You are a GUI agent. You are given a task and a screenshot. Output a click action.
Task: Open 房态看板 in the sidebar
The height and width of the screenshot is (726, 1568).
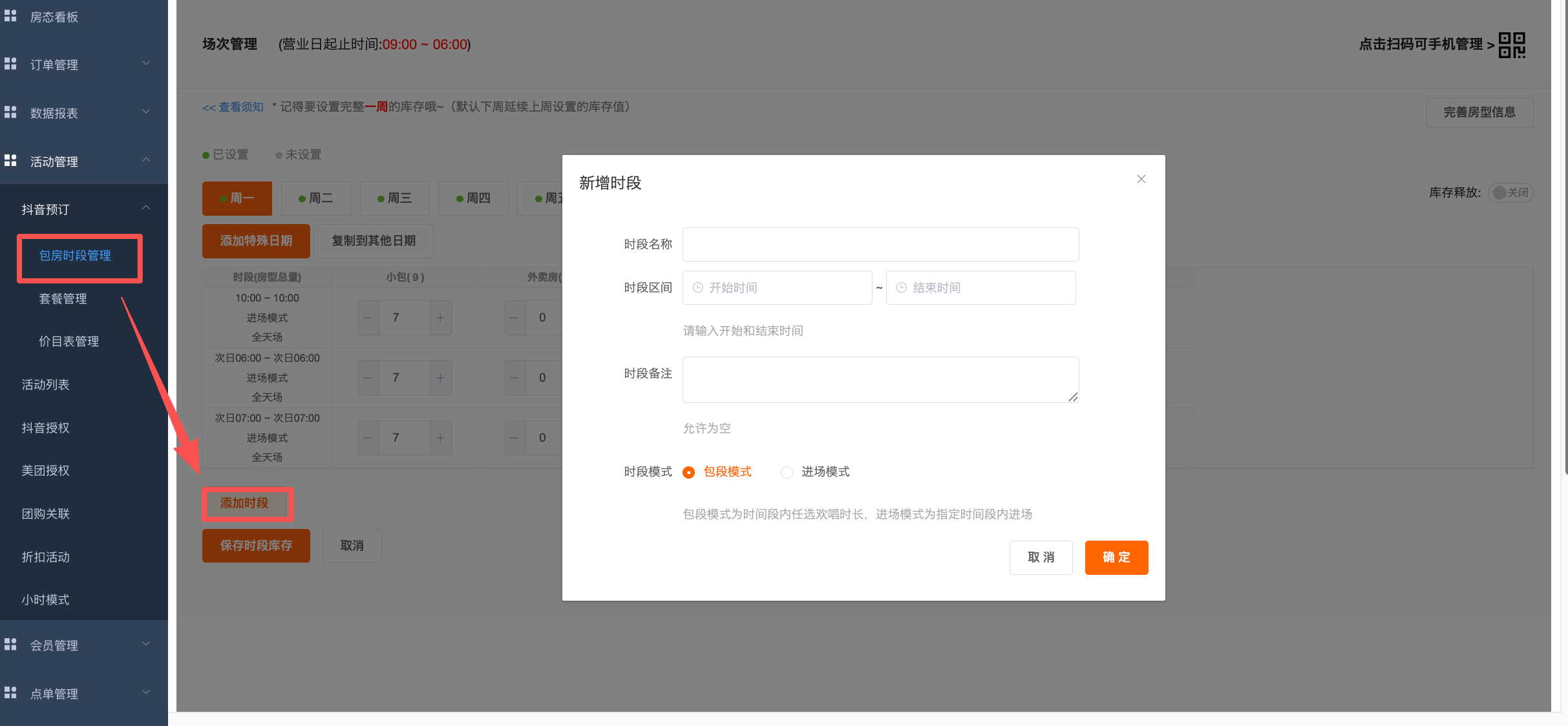click(54, 17)
